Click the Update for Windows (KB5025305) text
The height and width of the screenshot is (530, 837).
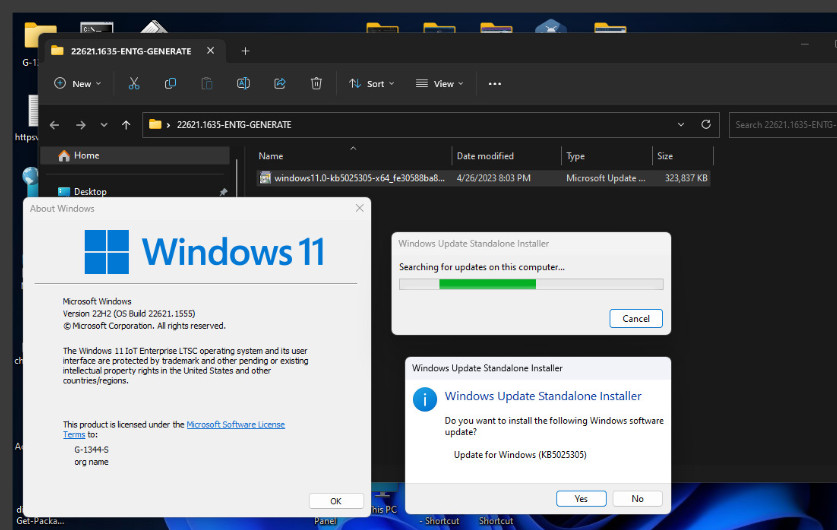tap(520, 455)
